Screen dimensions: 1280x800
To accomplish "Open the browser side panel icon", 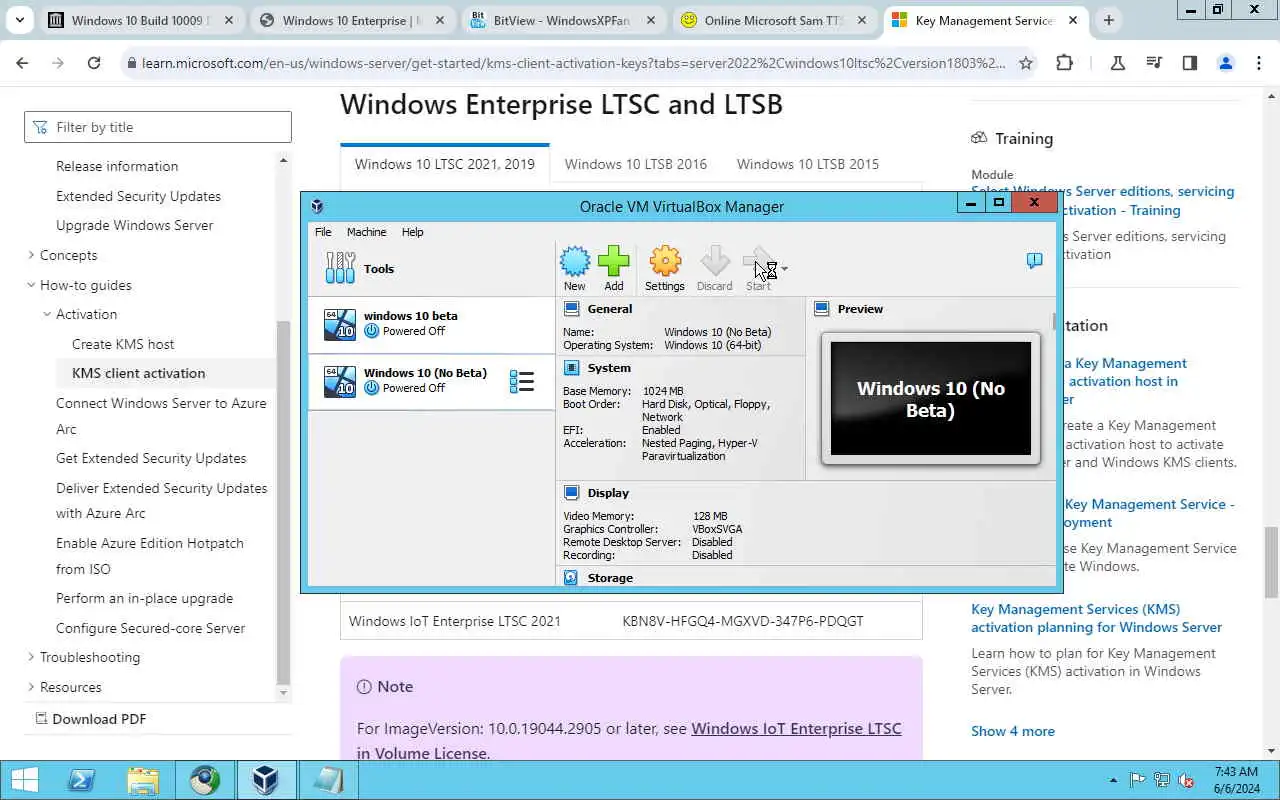I will (x=1189, y=63).
